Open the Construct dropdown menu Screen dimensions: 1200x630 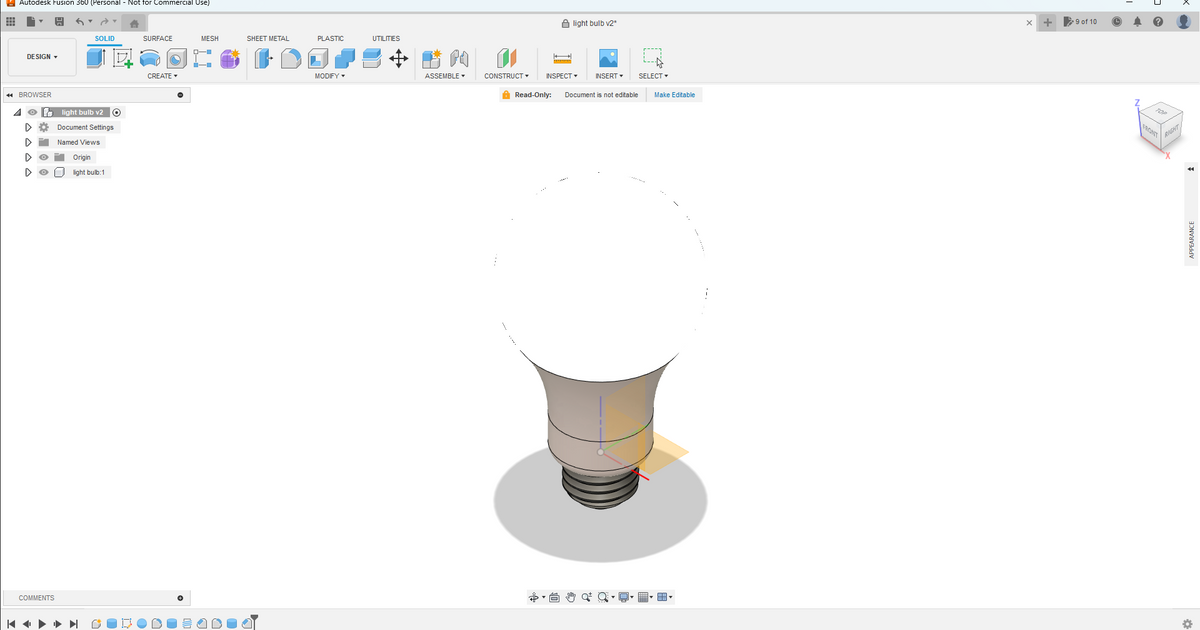click(506, 75)
